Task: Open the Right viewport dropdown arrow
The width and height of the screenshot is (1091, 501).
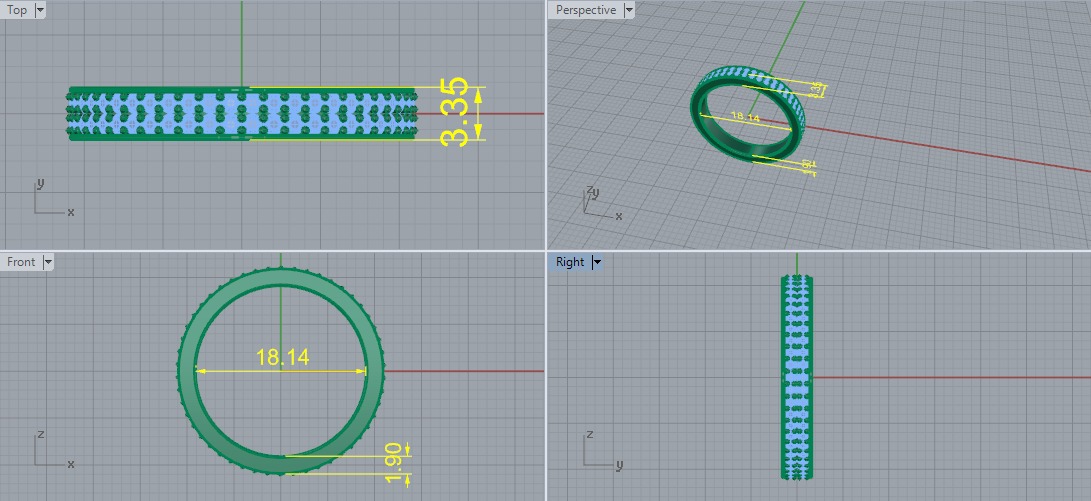Action: coord(597,262)
